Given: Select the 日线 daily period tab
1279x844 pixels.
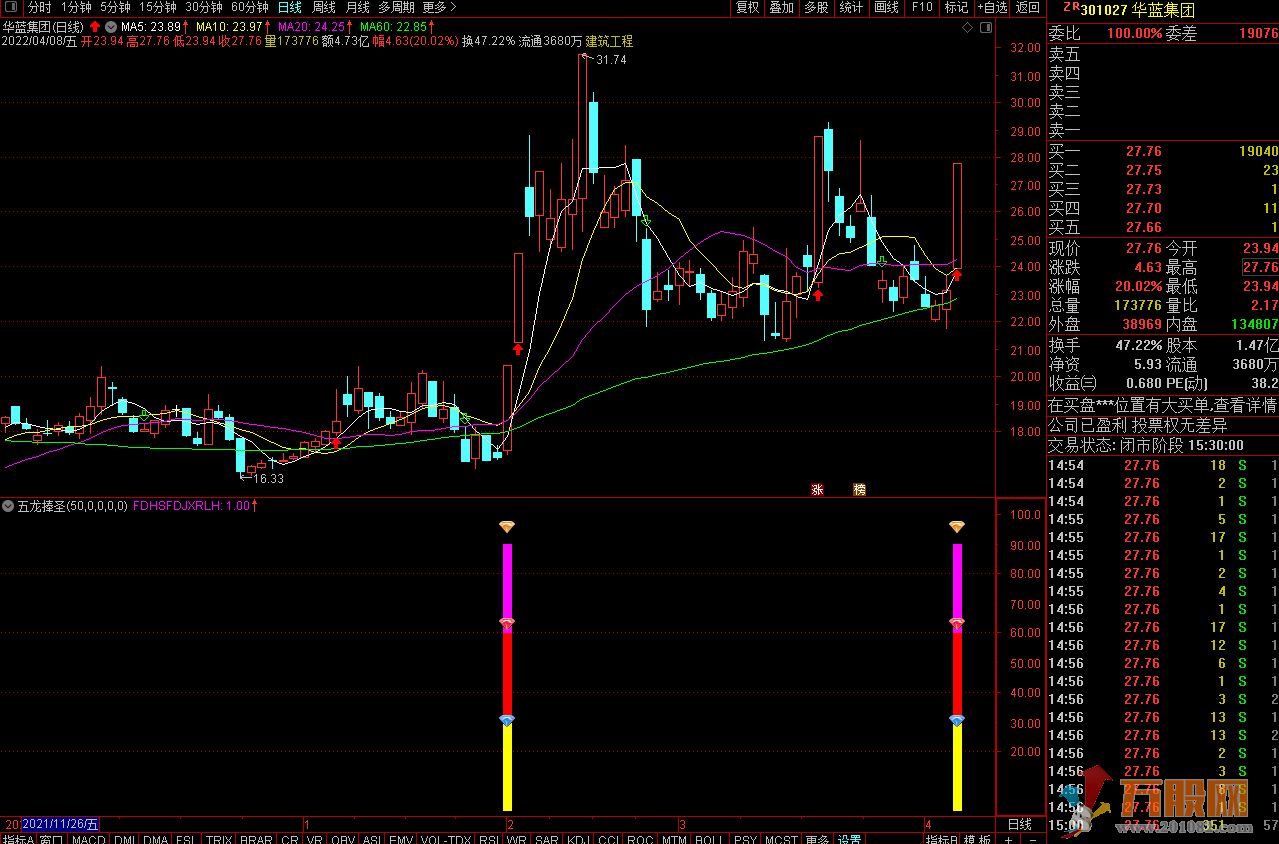Looking at the screenshot, I should click(x=290, y=7).
